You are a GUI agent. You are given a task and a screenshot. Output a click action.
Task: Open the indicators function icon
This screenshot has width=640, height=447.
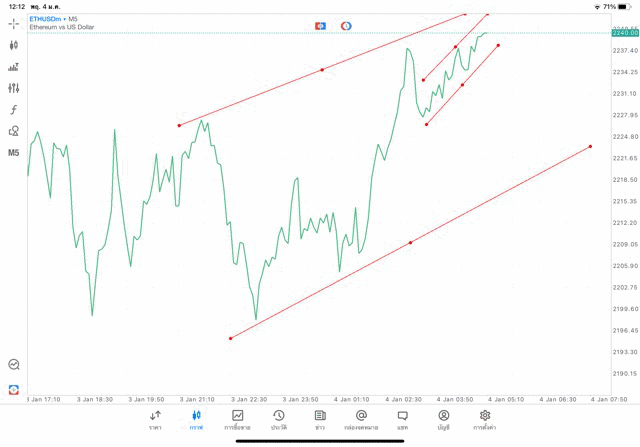14,110
